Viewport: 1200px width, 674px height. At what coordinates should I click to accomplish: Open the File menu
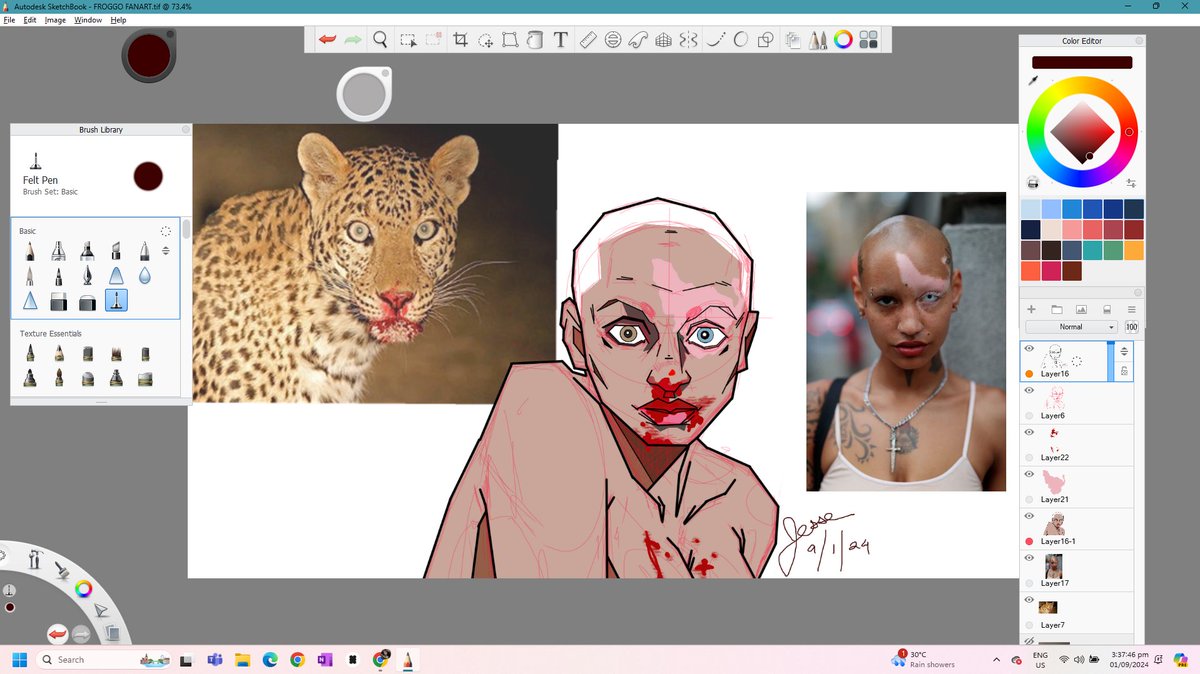coord(9,20)
